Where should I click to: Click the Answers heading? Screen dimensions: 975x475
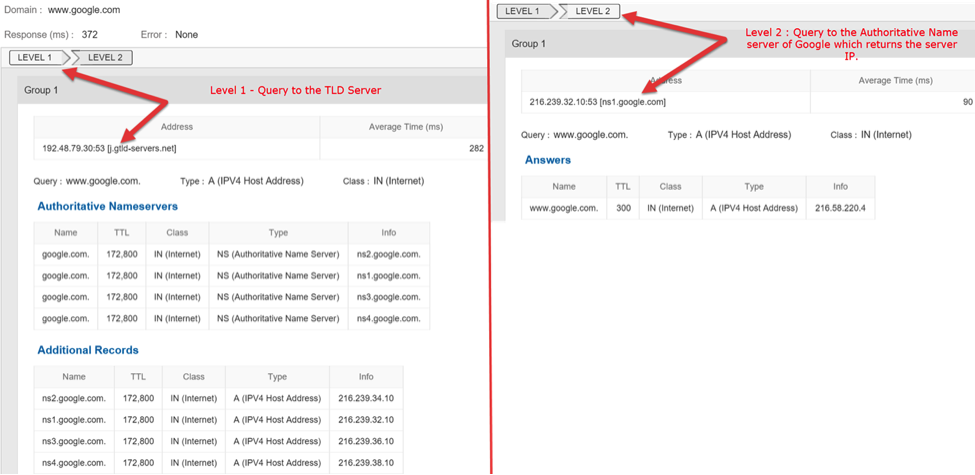coord(548,160)
